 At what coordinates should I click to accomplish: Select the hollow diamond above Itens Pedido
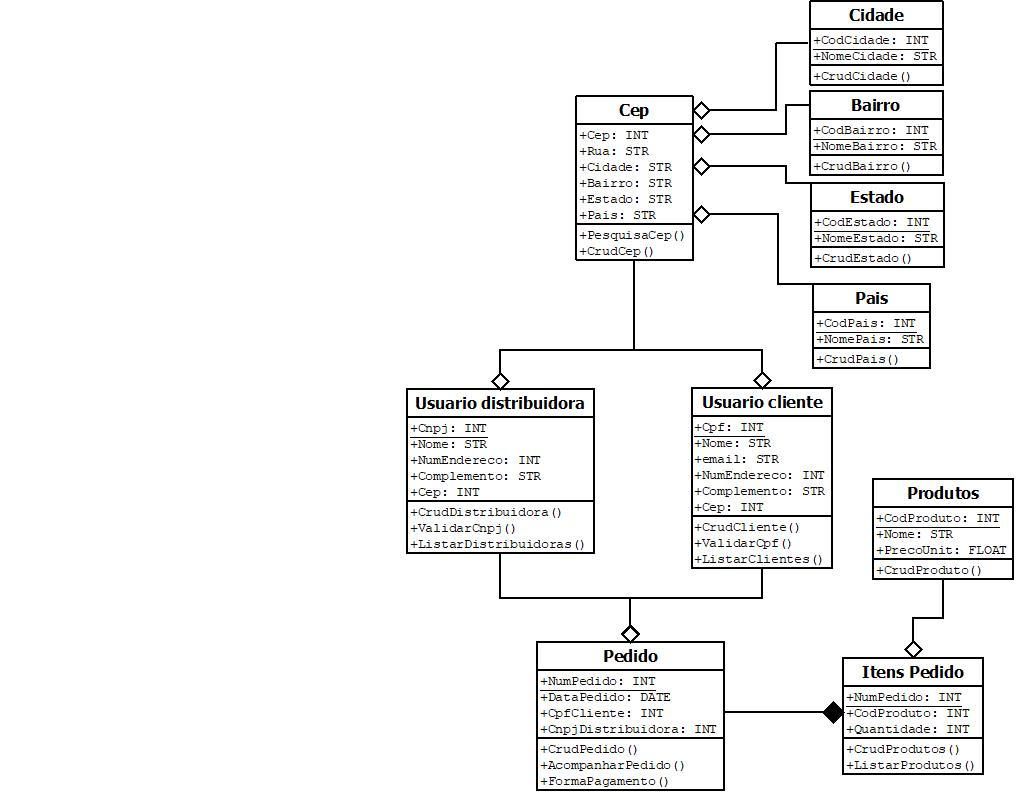[x=913, y=649]
